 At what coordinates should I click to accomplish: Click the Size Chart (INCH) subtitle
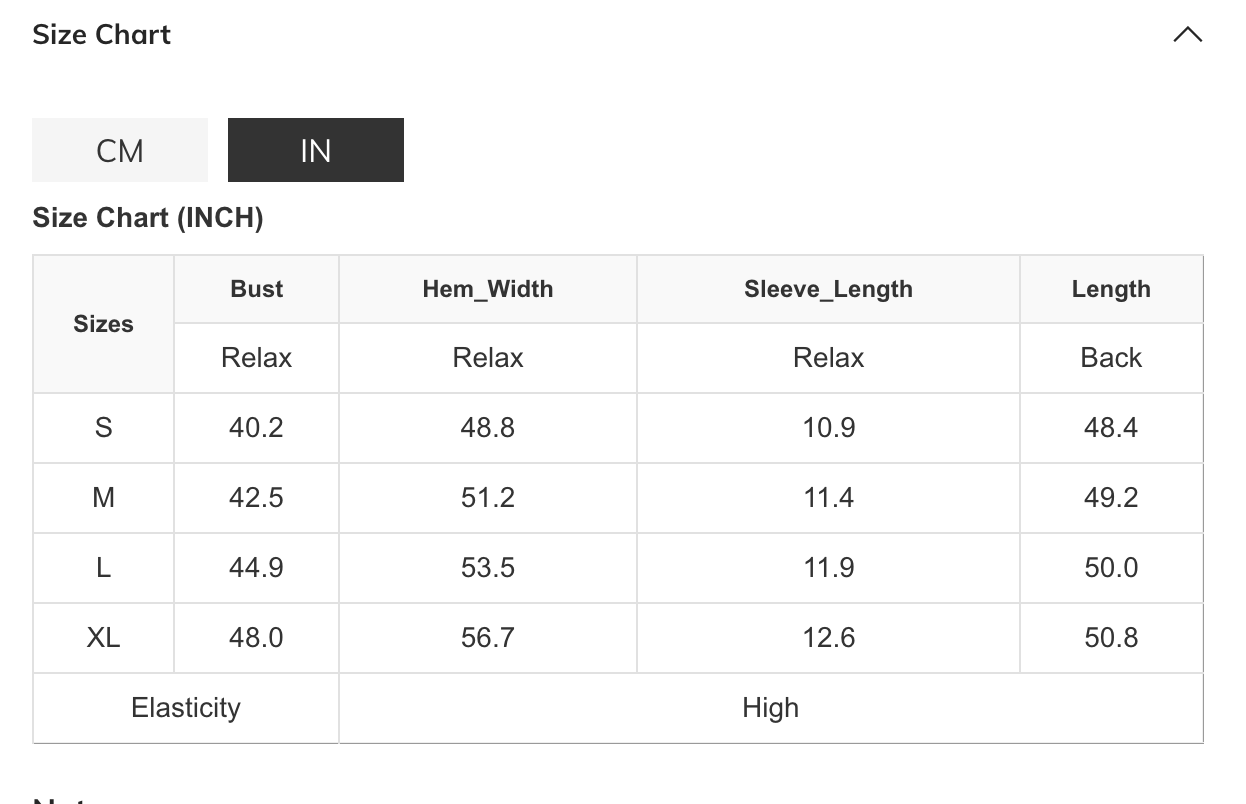click(148, 218)
